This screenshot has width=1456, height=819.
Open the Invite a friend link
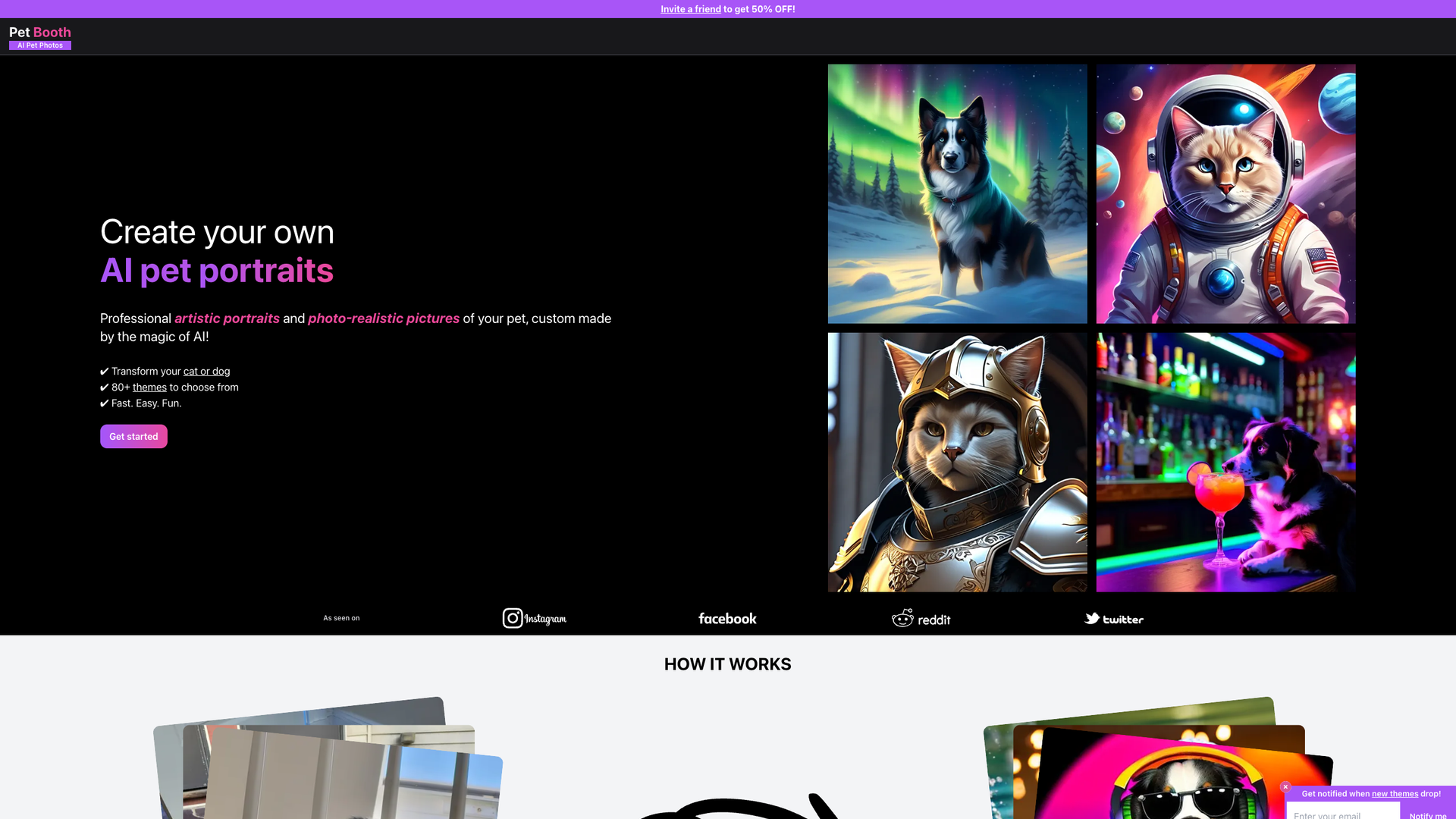689,9
